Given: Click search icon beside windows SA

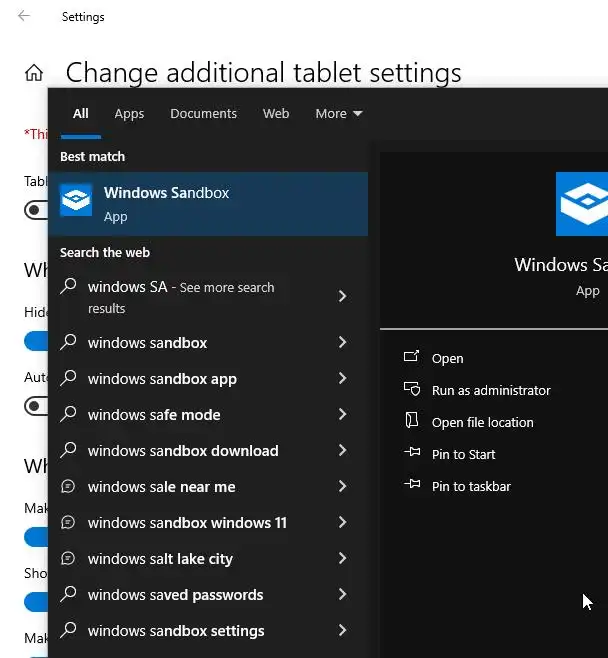Looking at the screenshot, I should [x=68, y=287].
